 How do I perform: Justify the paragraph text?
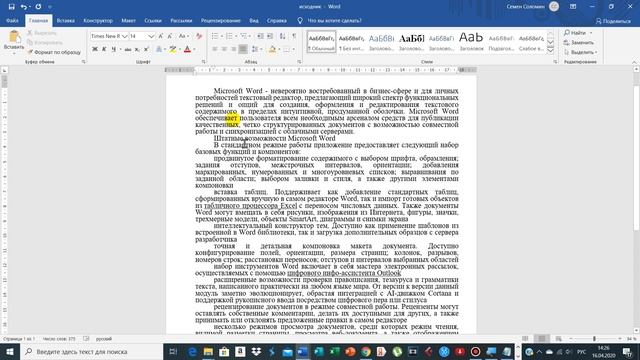[243, 49]
